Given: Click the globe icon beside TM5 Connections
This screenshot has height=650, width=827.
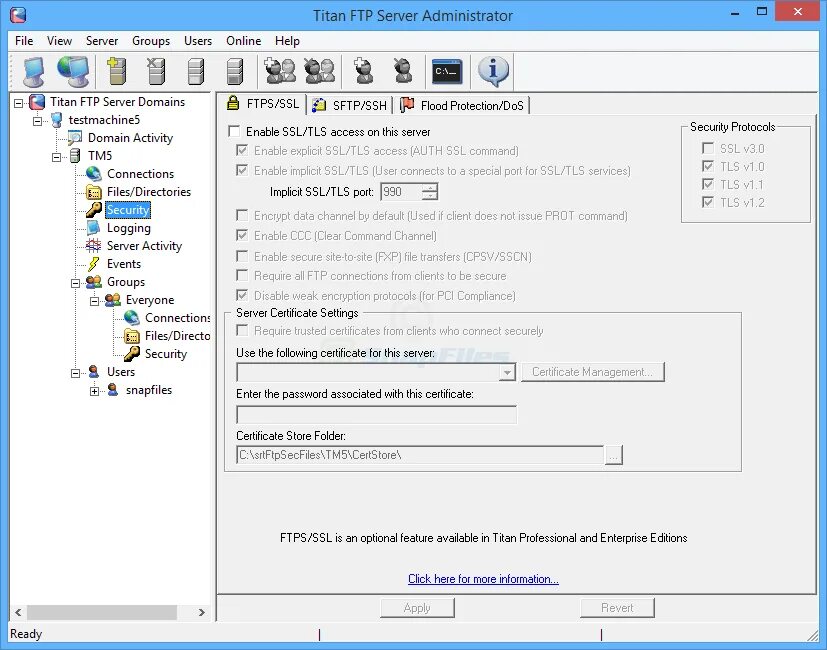Looking at the screenshot, I should tap(93, 174).
